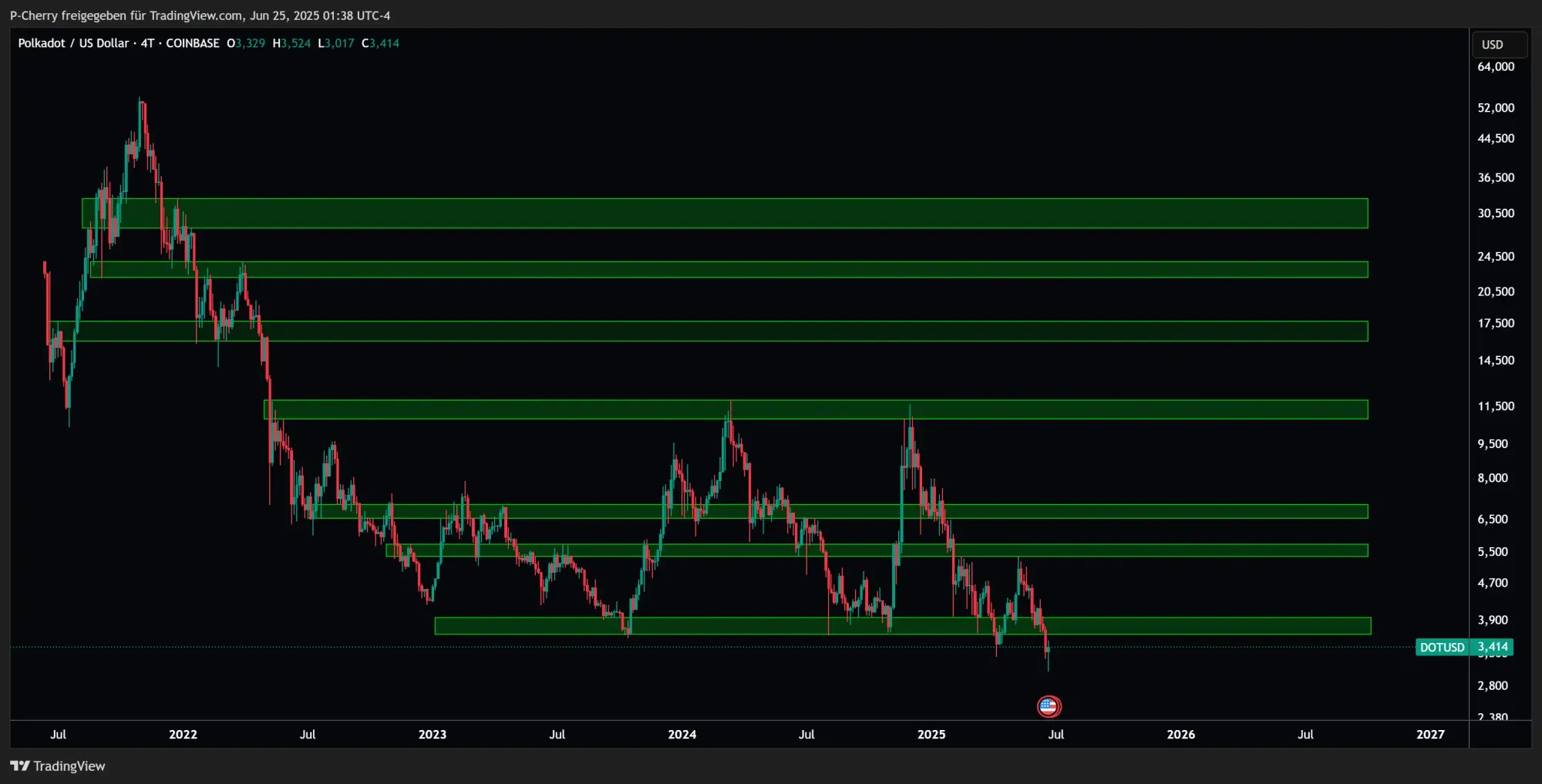
Task: Click the 2027 time axis label
Action: 1431,735
